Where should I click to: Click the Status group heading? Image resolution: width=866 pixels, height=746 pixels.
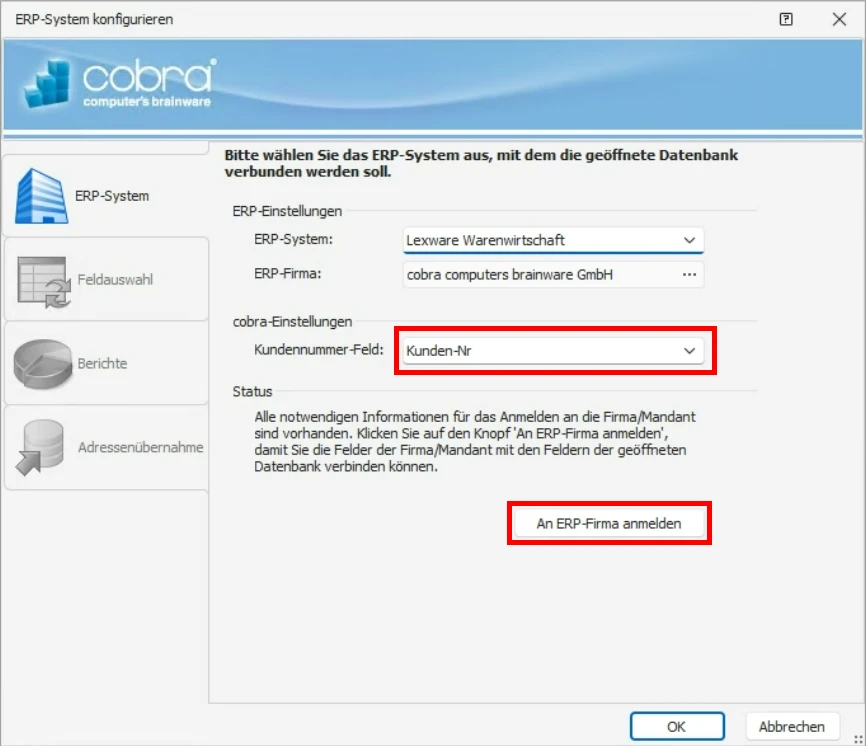pos(252,391)
